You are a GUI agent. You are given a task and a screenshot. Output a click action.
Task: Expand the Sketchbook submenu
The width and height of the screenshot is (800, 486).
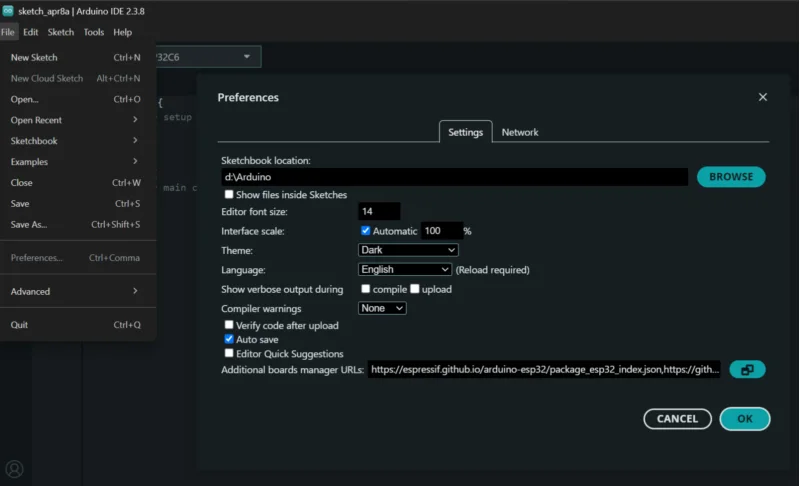coord(77,141)
